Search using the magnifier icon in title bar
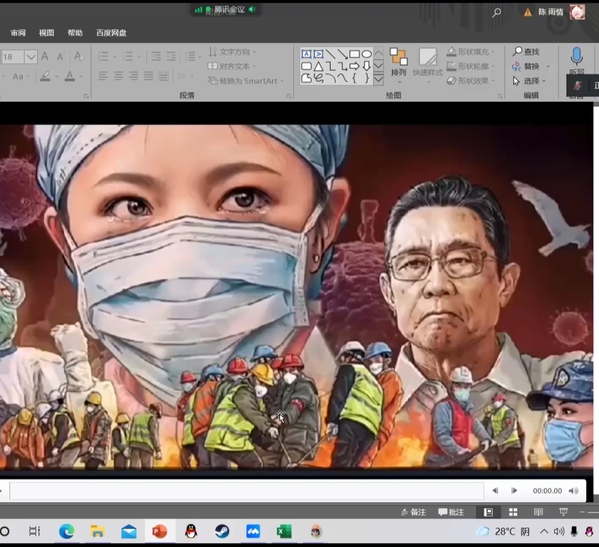 [496, 13]
